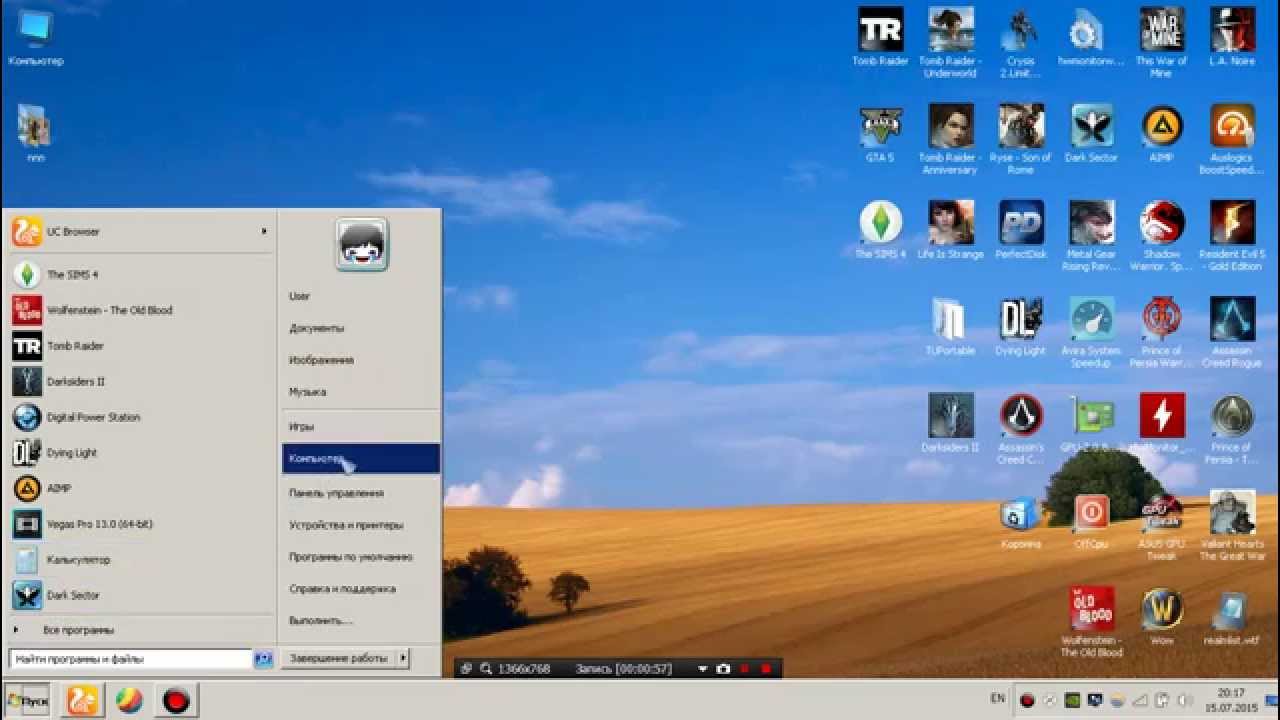Select the Dark Sector desktop icon
1280x720 pixels.
pos(1091,134)
